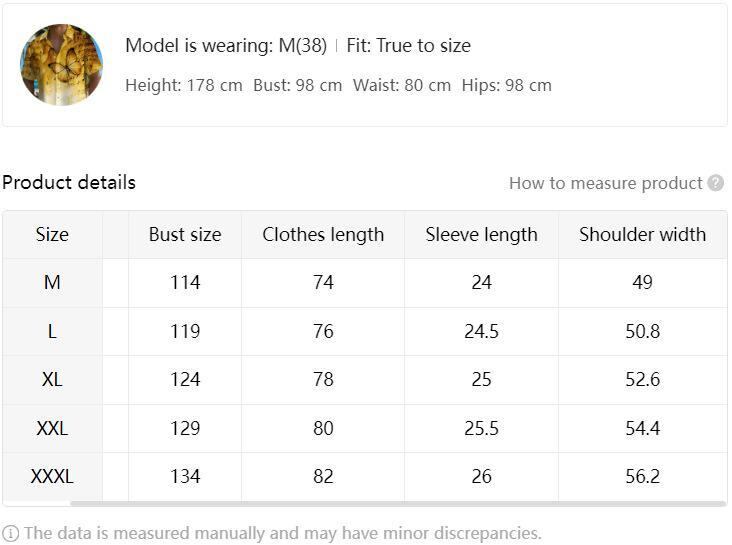This screenshot has width=732, height=545.
Task: Click the Clothes length column header
Action: pos(323,235)
